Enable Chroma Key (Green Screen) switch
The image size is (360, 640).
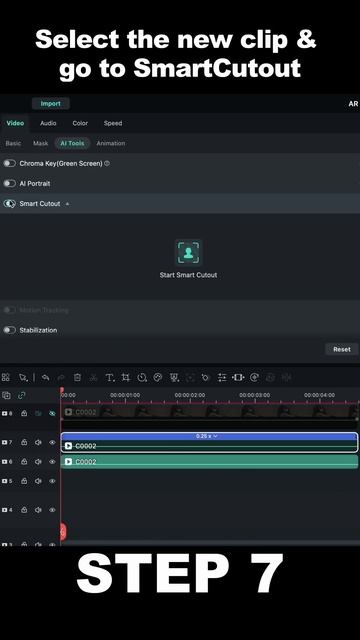pos(9,163)
